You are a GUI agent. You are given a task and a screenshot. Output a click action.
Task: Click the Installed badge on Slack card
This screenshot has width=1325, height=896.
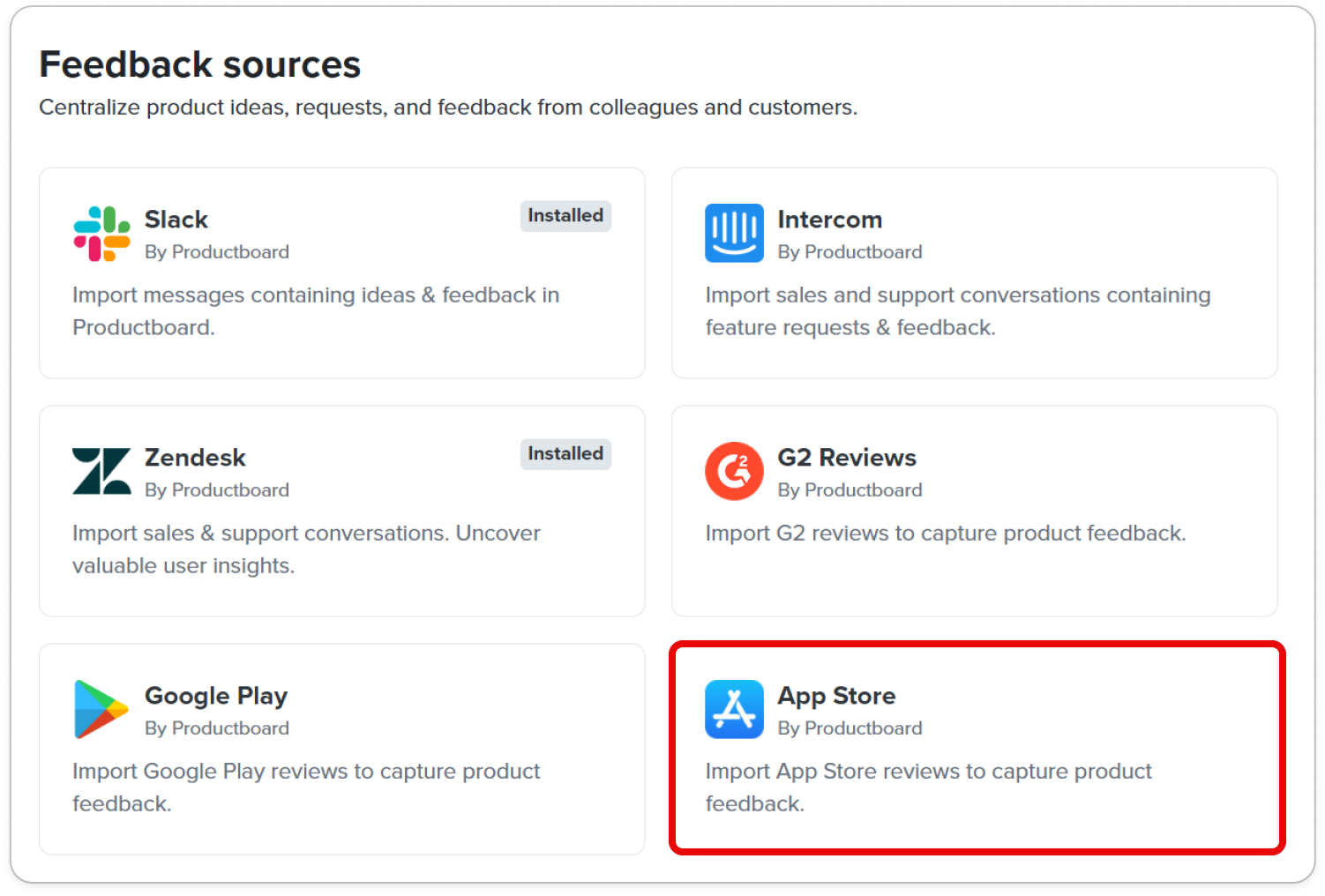565,216
